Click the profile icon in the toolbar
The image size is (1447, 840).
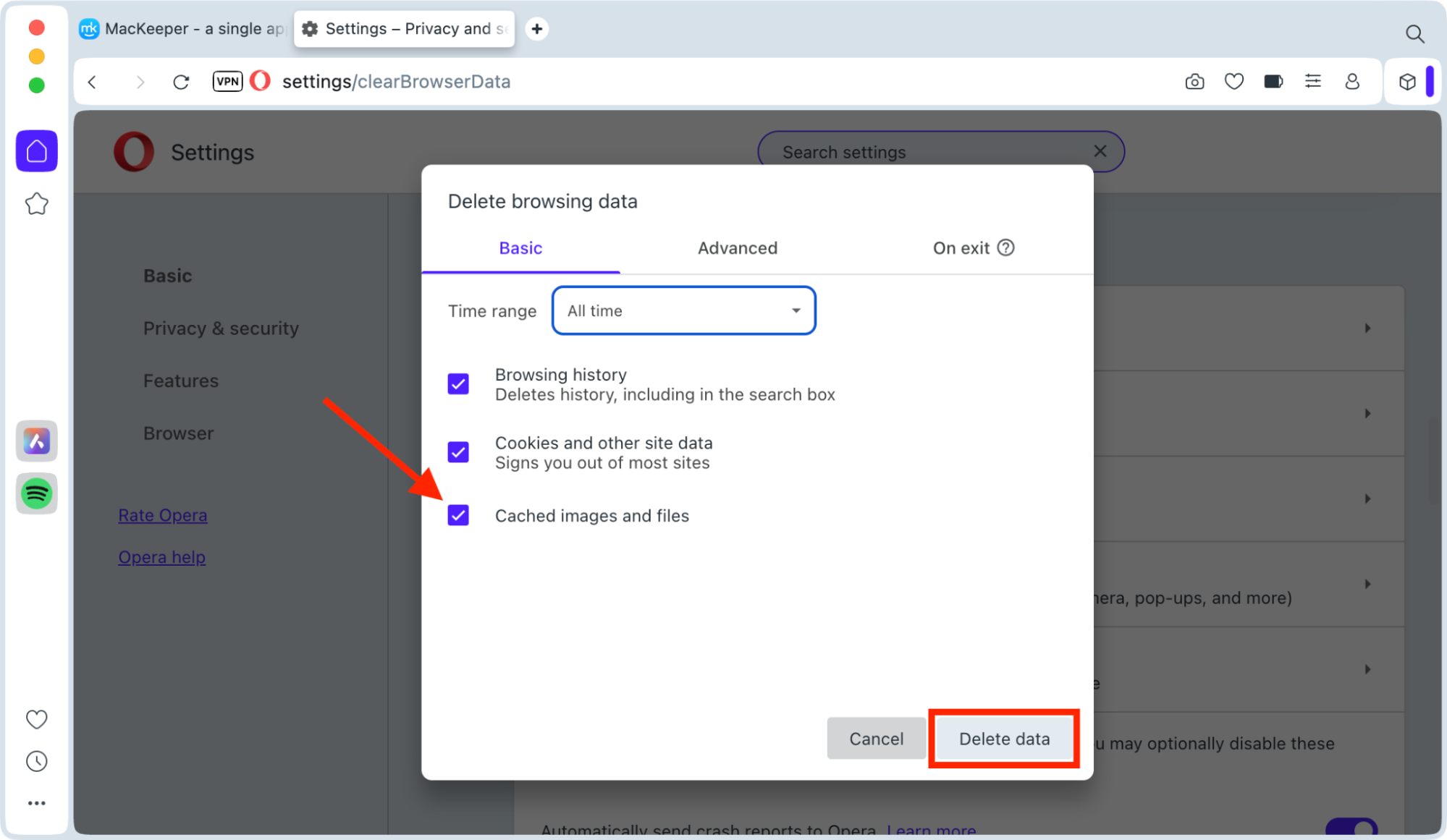click(x=1352, y=81)
